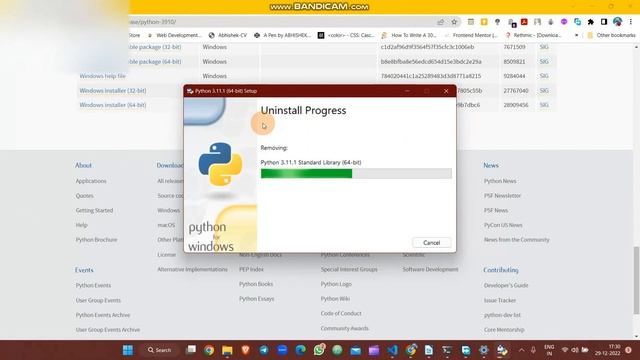The width and height of the screenshot is (640, 360).
Task: Click the browser address bar
Action: (x=282, y=22)
